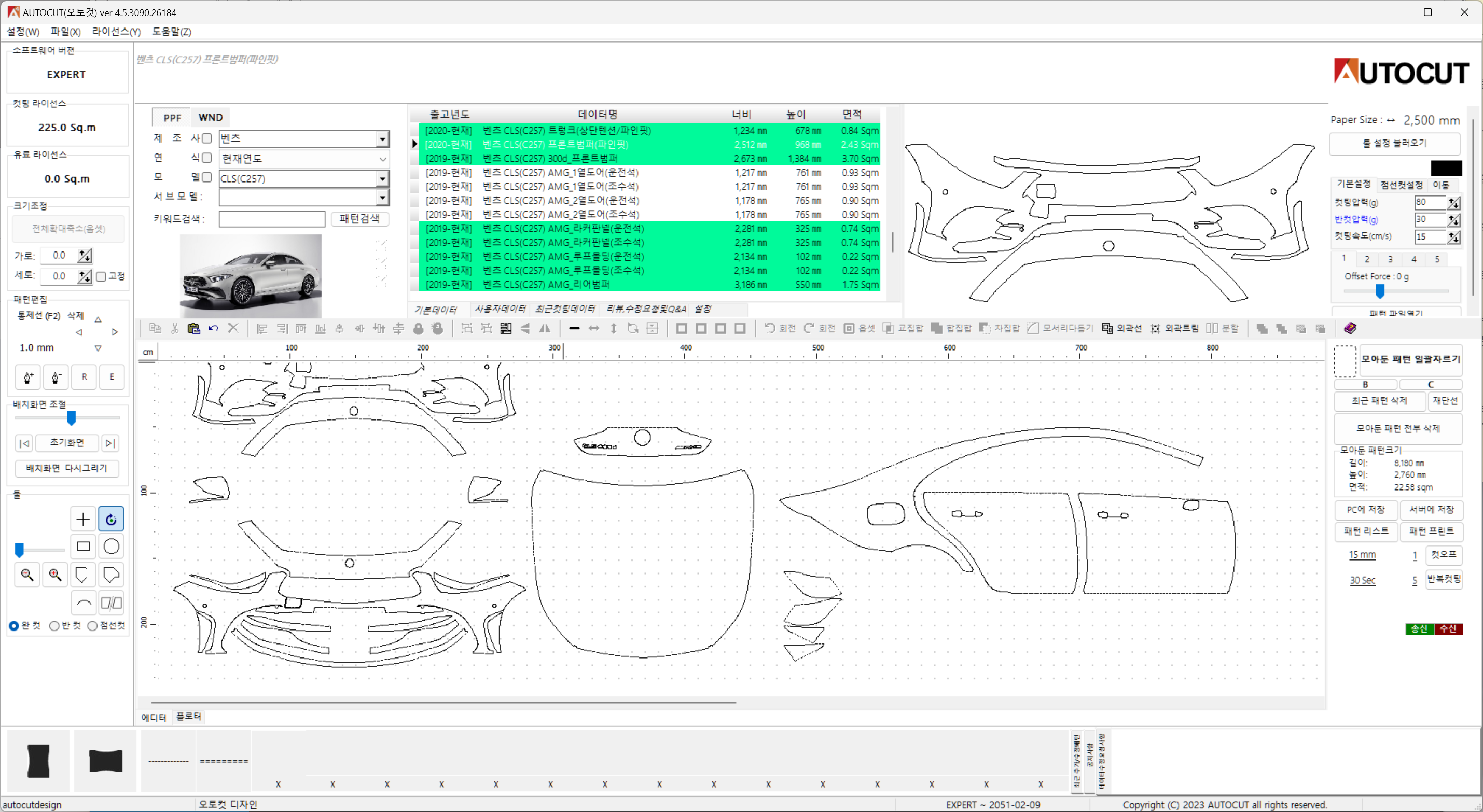The image size is (1483, 812).
Task: Click the 컷팅압력 cutting pressure spinner
Action: pos(1453,203)
